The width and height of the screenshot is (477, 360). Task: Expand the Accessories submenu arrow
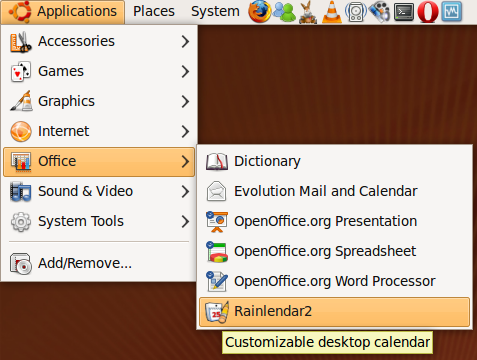point(185,42)
